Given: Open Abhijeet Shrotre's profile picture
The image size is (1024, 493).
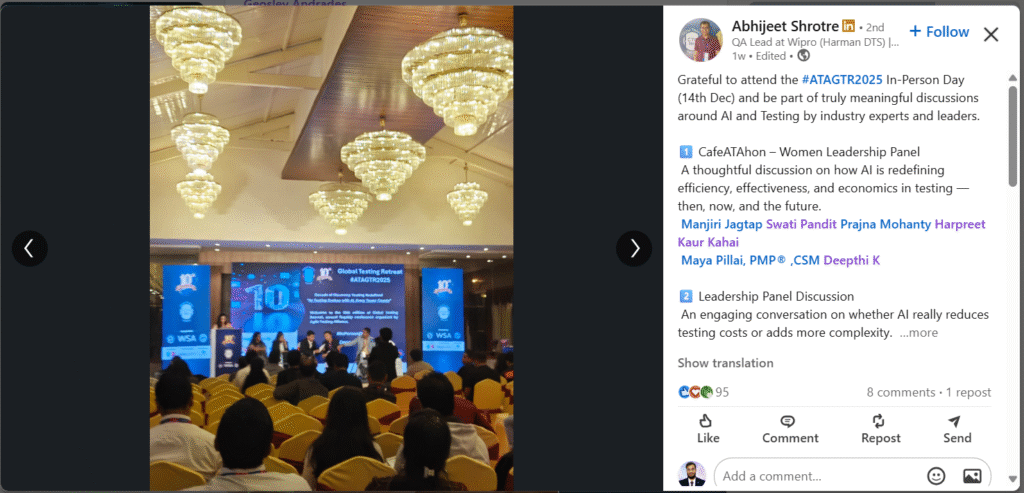Looking at the screenshot, I should coord(701,40).
